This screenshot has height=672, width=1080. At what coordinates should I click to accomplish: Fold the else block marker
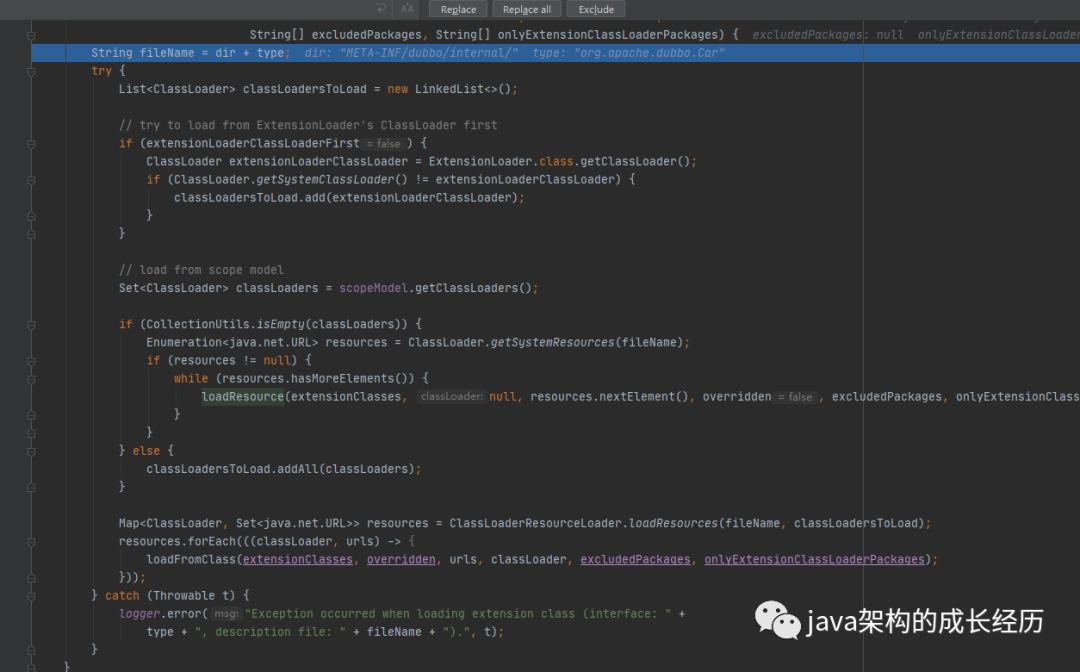(x=31, y=451)
